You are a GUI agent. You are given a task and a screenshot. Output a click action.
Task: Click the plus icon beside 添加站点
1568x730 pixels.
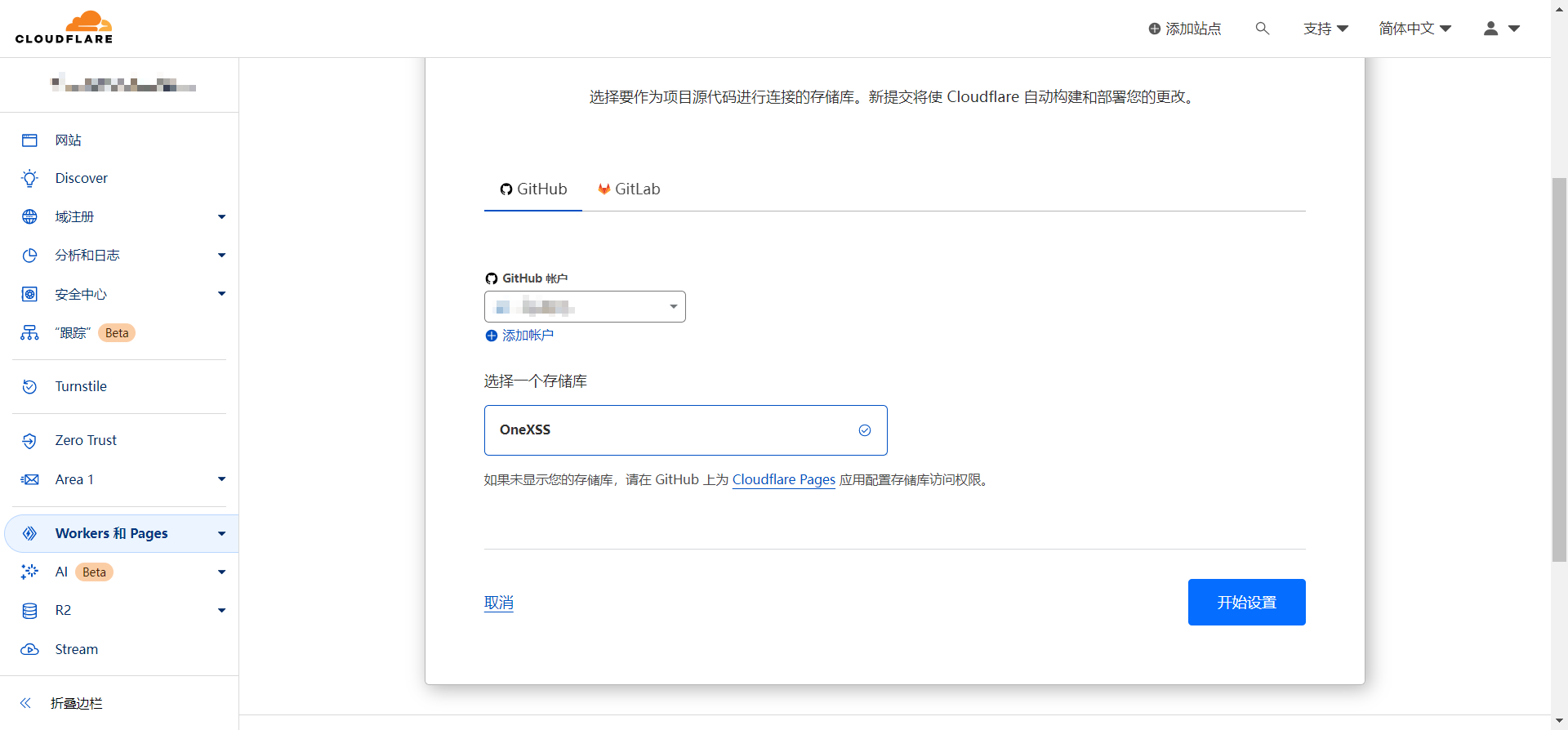(x=1155, y=29)
